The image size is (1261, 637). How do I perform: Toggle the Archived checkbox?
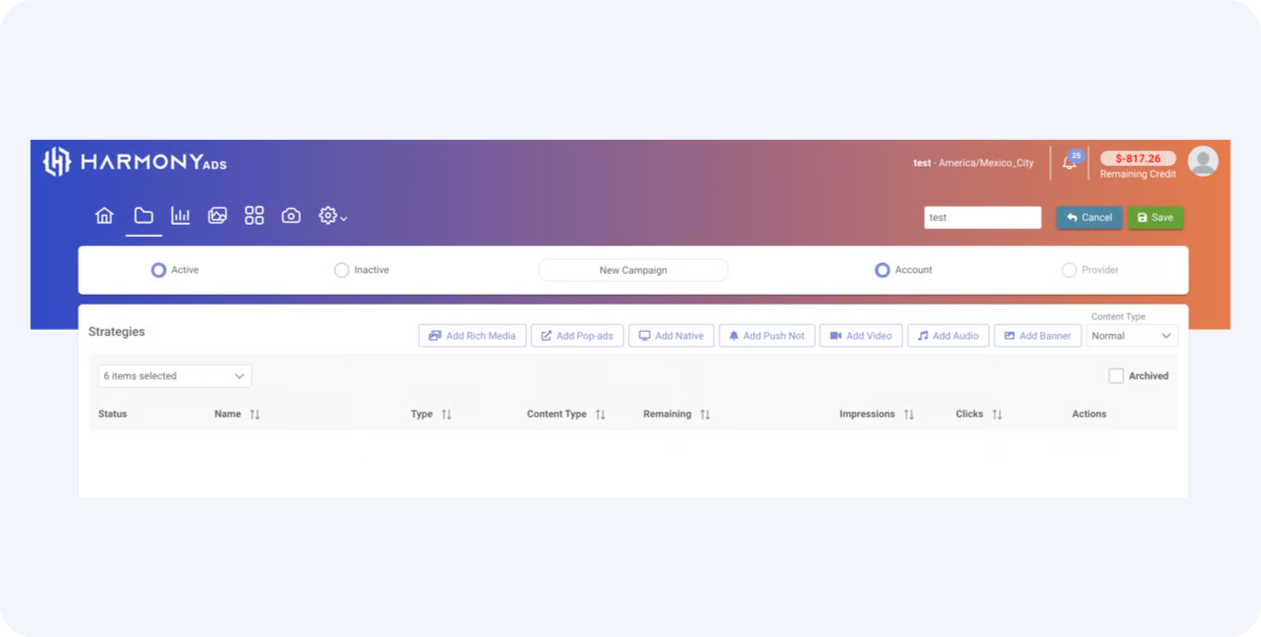(1116, 376)
